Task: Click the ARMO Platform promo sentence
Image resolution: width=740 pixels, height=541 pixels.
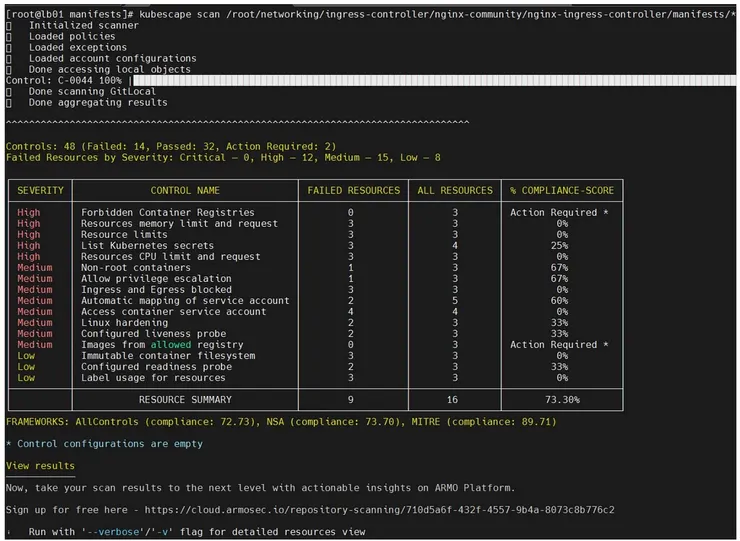Action: point(260,488)
